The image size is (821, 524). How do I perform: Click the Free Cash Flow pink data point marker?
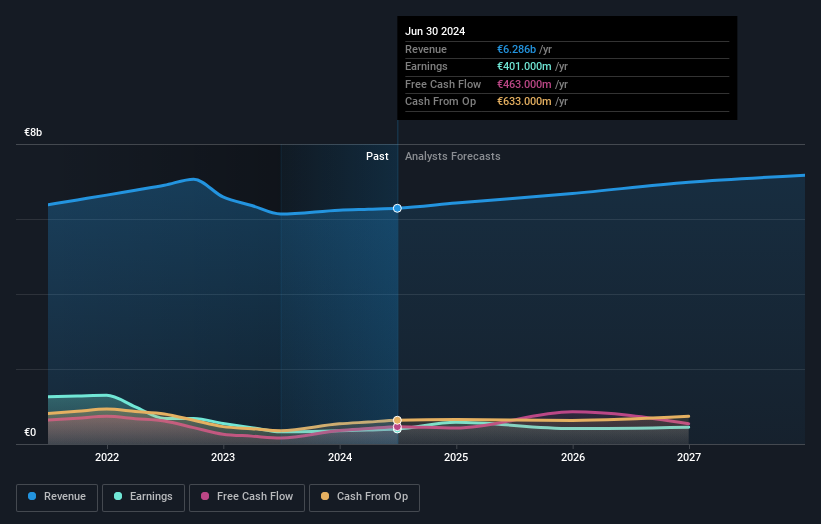[397, 427]
